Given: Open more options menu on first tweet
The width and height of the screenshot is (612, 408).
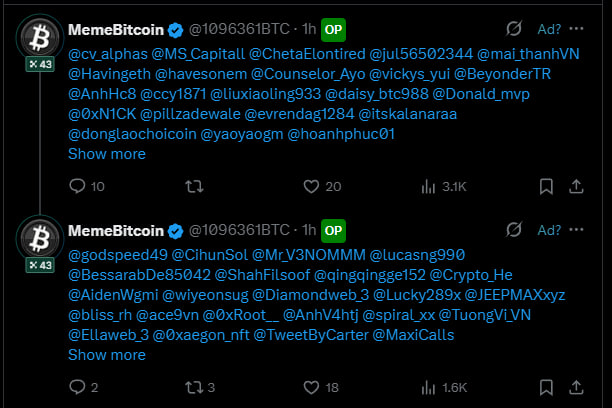Looking at the screenshot, I should click(x=576, y=29).
